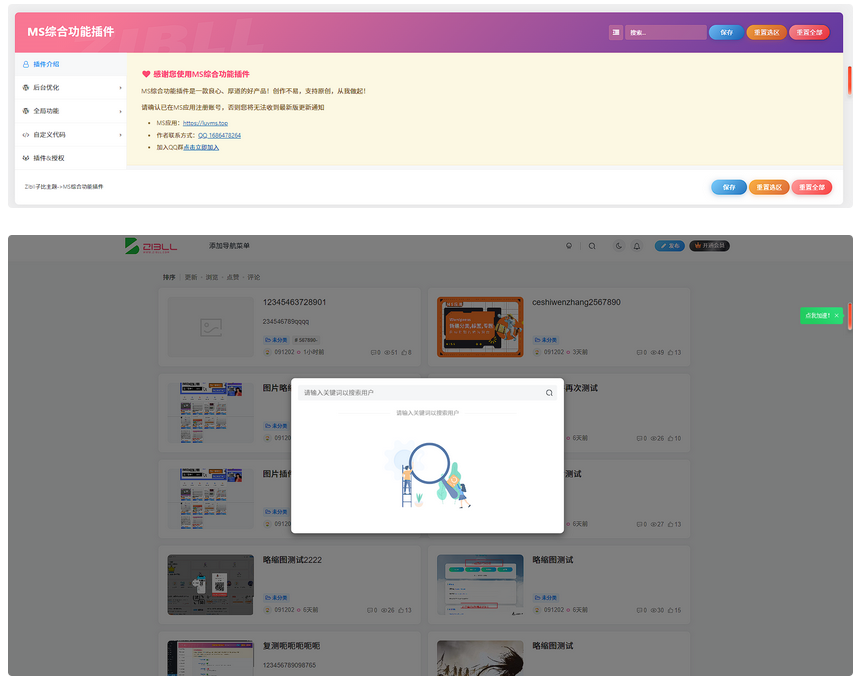861x683 pixels.
Task: Click the red scrollbar handle of settings panel
Action: 849,80
